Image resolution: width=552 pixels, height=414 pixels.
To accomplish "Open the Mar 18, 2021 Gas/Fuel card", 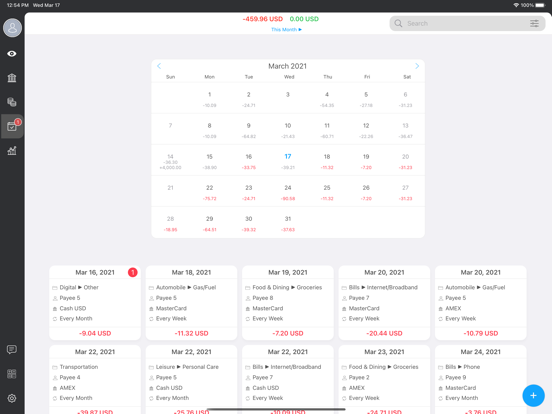I will pyautogui.click(x=192, y=303).
